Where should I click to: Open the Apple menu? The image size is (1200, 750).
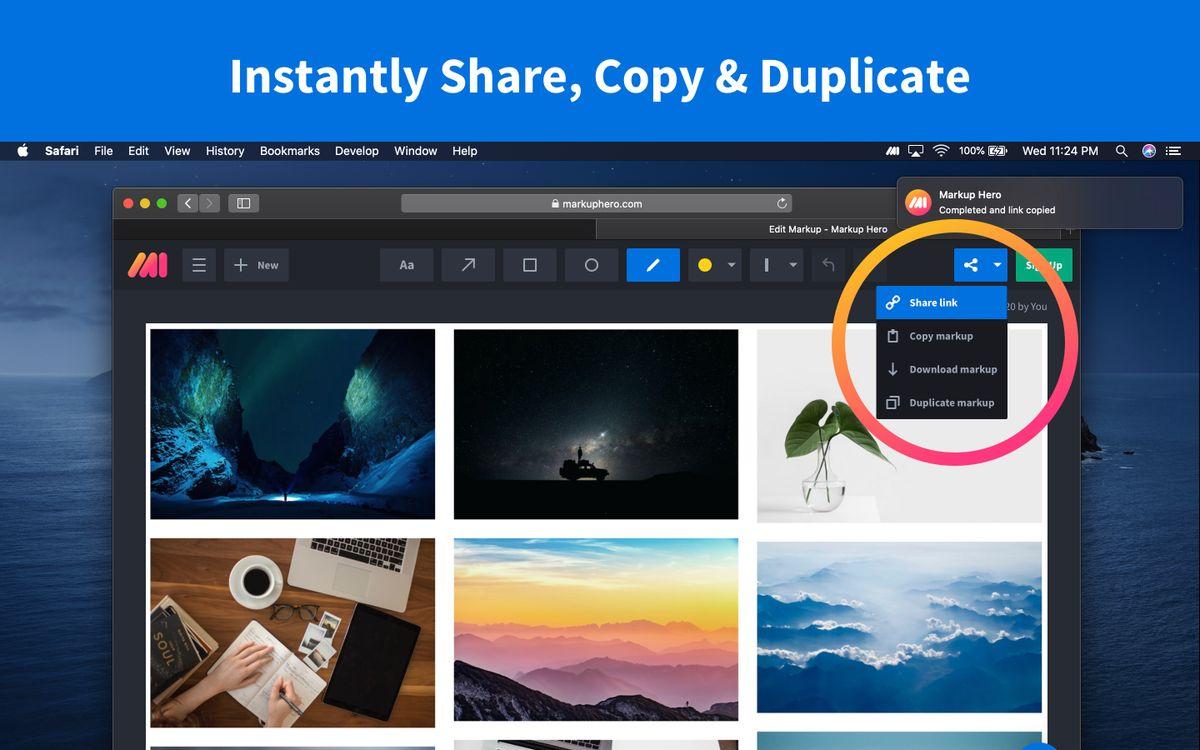(23, 151)
